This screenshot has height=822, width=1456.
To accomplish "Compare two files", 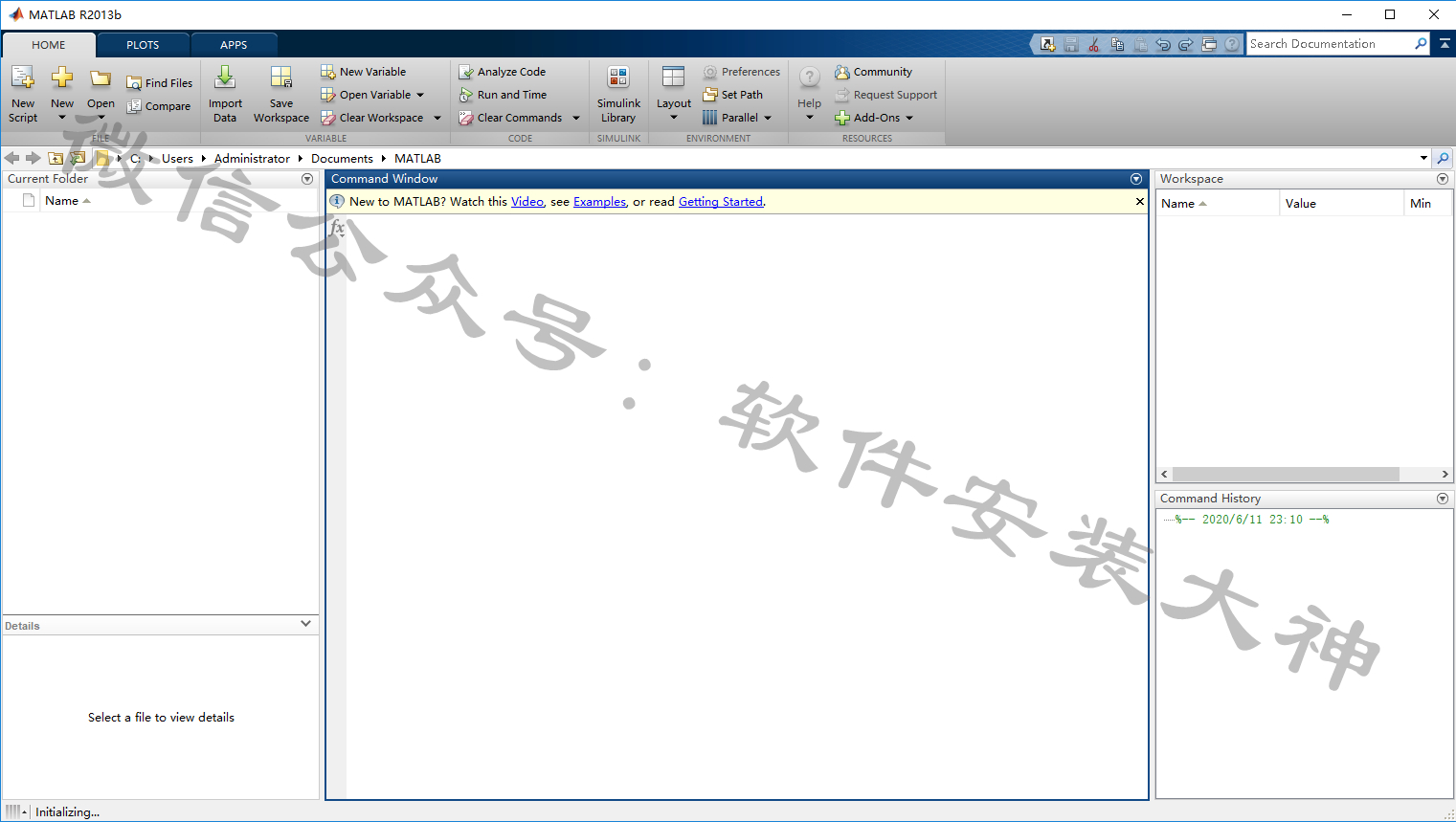I will point(159,106).
